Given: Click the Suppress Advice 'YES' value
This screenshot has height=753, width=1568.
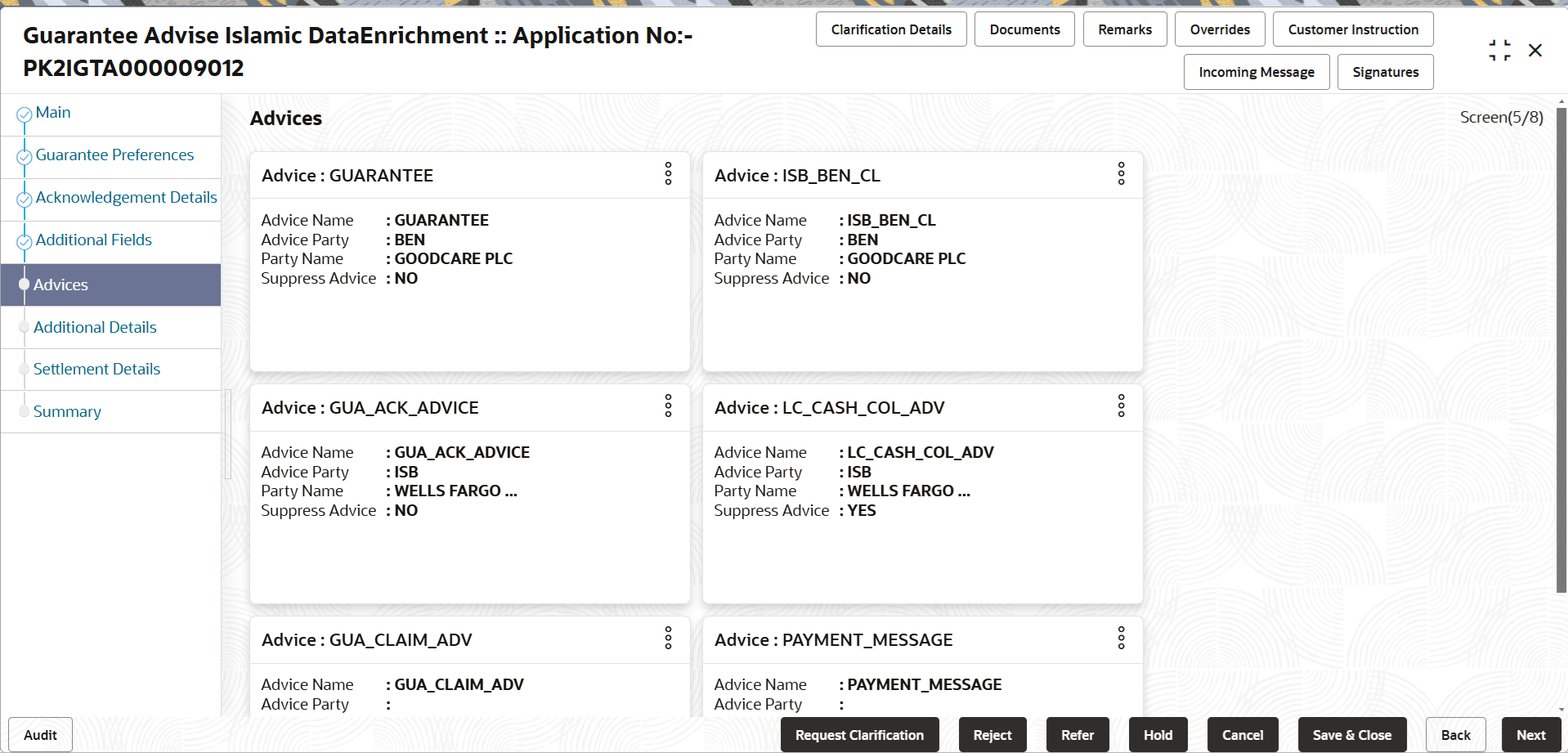Looking at the screenshot, I should click(x=862, y=511).
